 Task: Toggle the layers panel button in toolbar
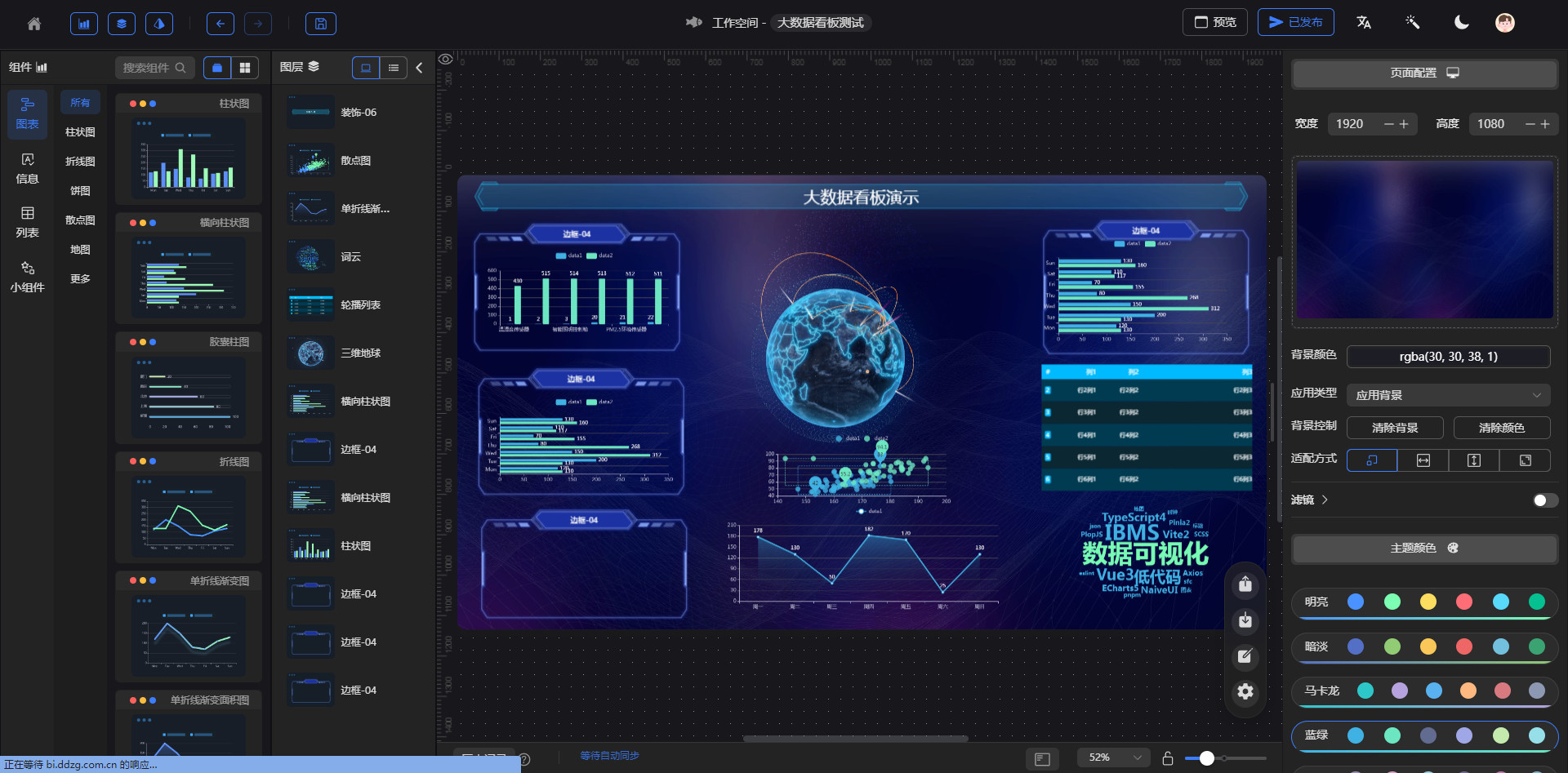[x=121, y=24]
